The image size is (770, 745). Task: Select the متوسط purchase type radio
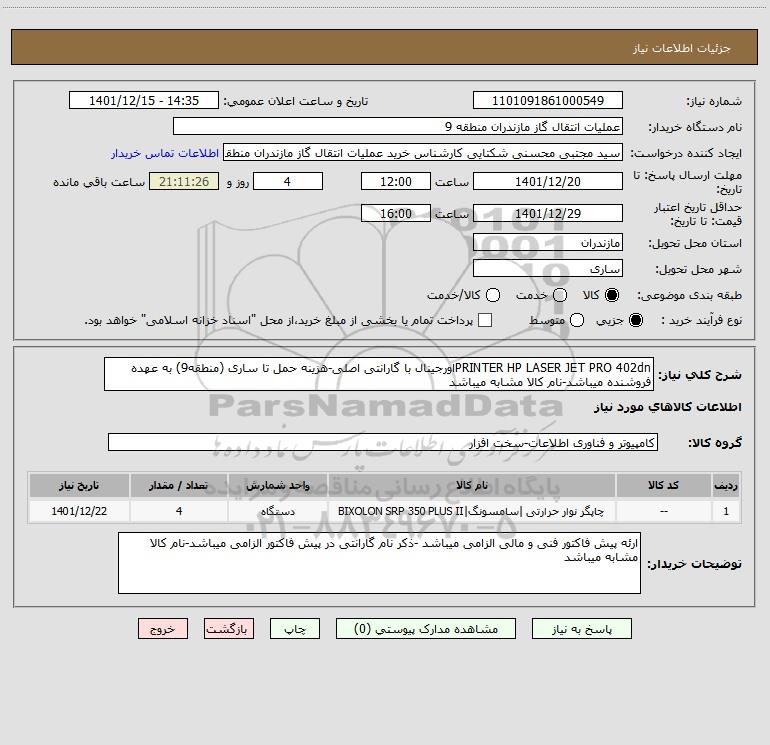click(577, 320)
